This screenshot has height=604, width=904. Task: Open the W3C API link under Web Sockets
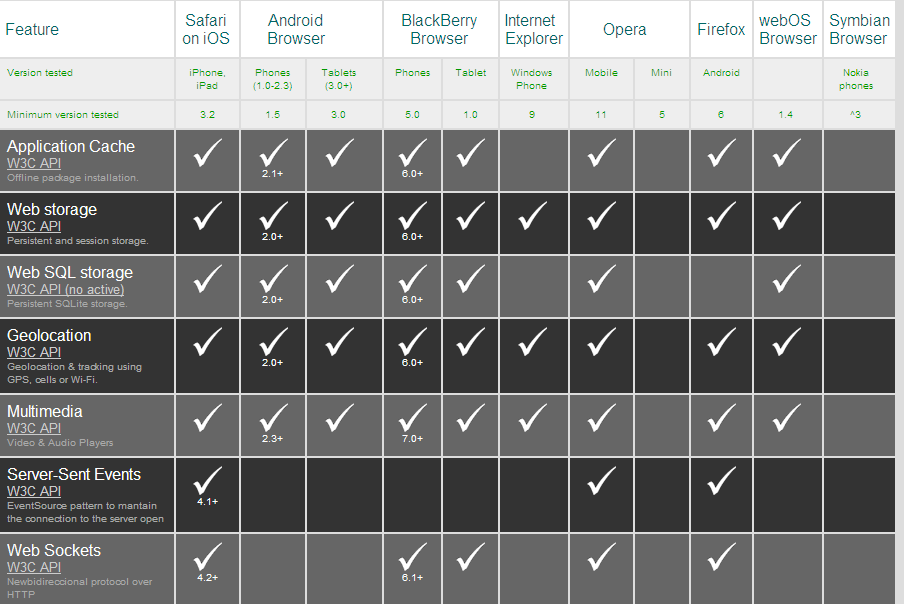pos(34,567)
